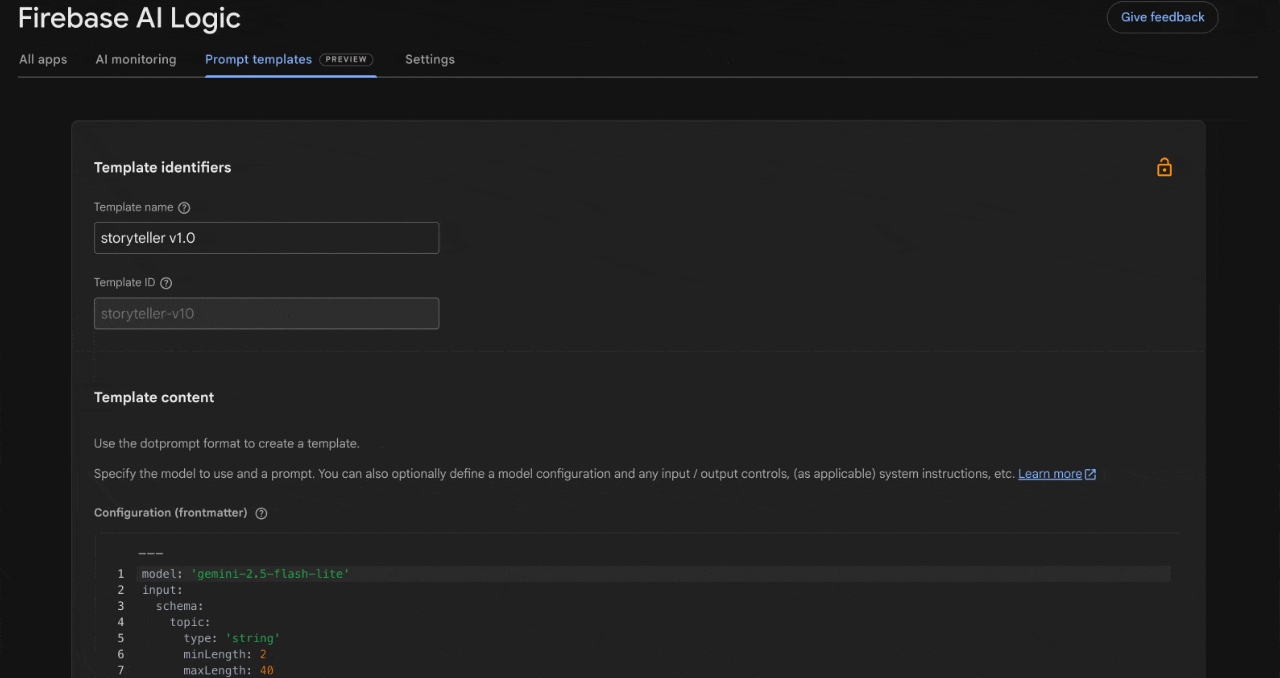This screenshot has height=678, width=1280.
Task: Open the Give feedback dialog
Action: click(x=1162, y=17)
